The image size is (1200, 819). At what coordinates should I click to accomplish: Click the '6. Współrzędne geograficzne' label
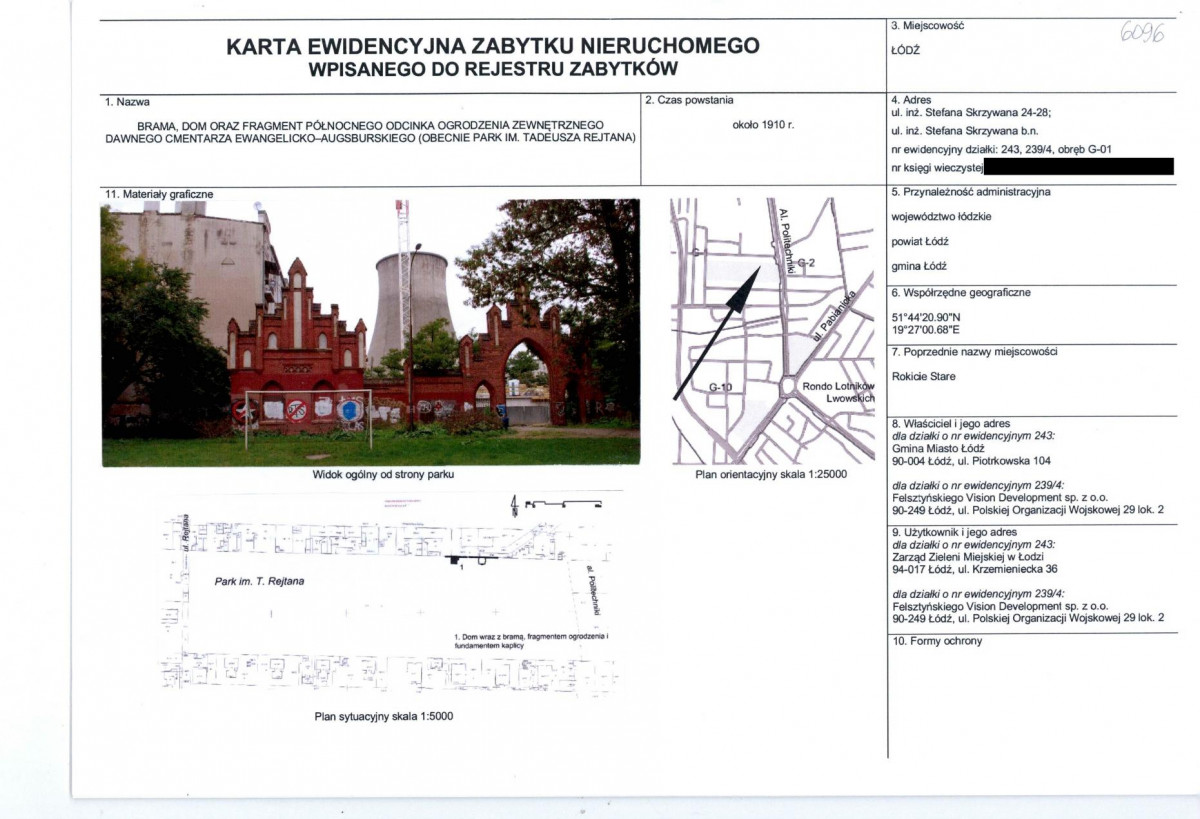tap(960, 293)
